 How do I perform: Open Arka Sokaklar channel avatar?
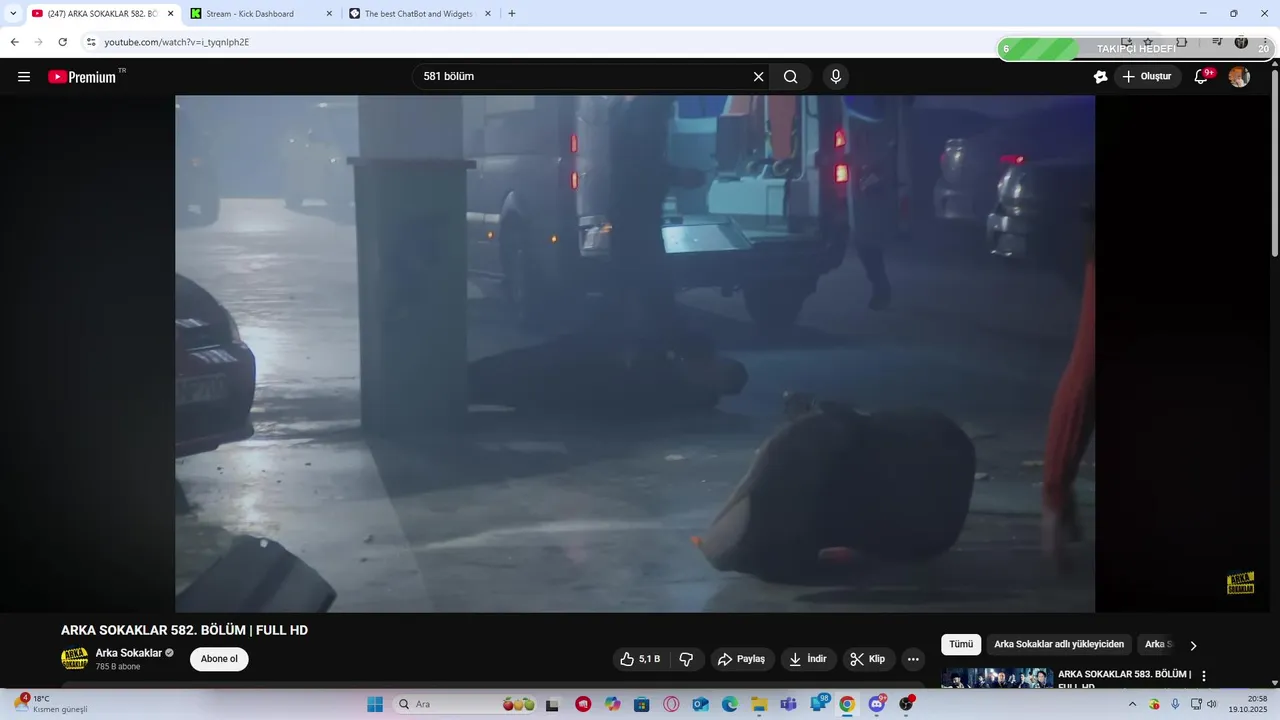click(x=74, y=659)
